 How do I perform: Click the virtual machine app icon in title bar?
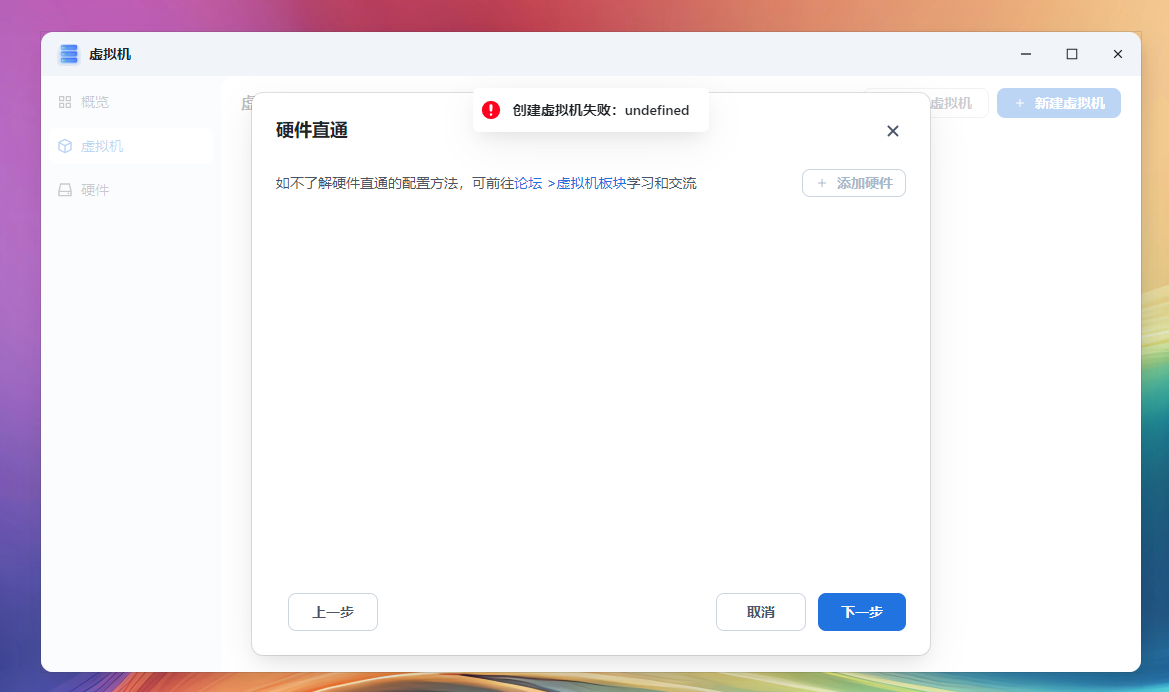(x=68, y=54)
